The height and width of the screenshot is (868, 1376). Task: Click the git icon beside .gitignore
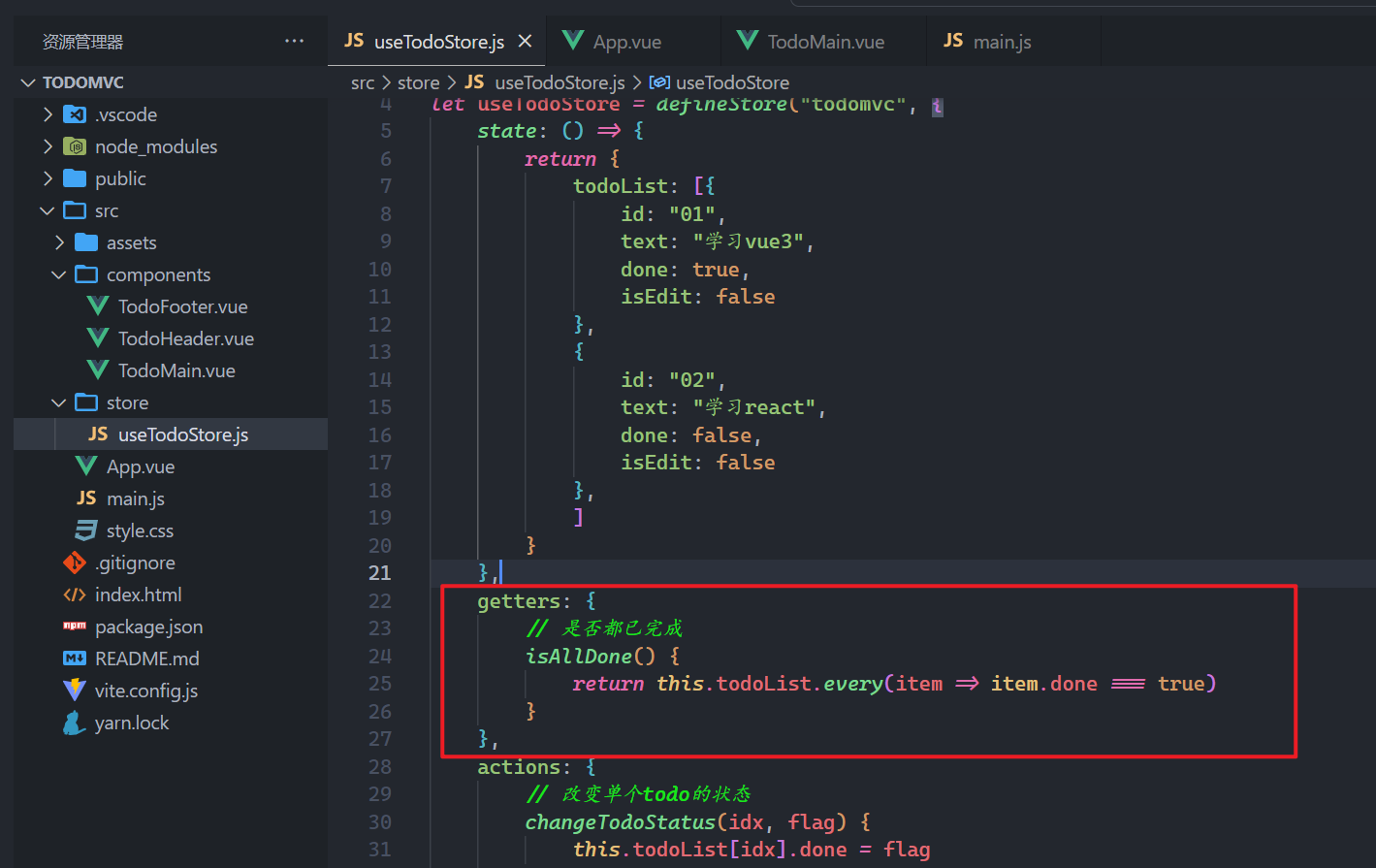(75, 563)
